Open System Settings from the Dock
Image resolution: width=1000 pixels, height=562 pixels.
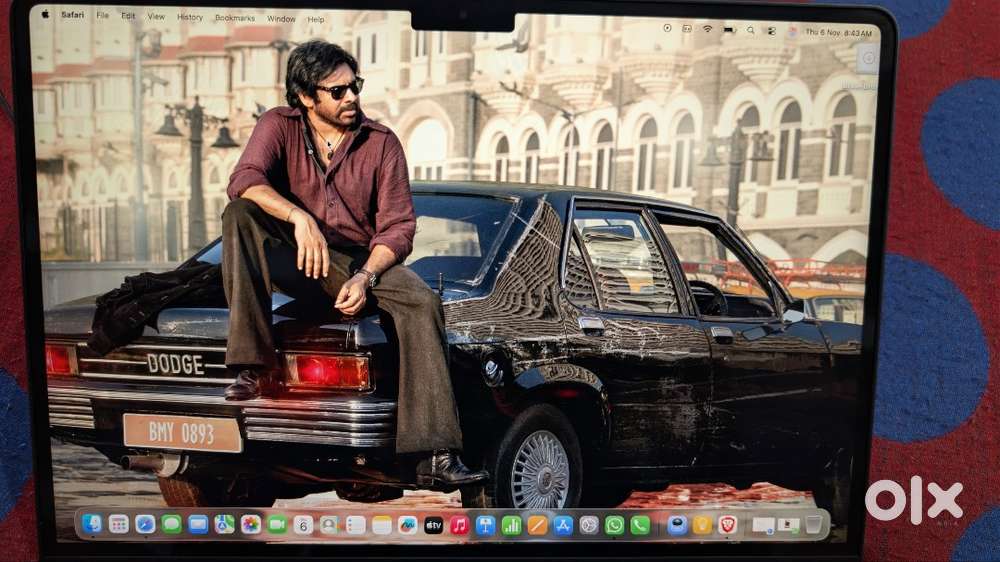click(x=589, y=525)
